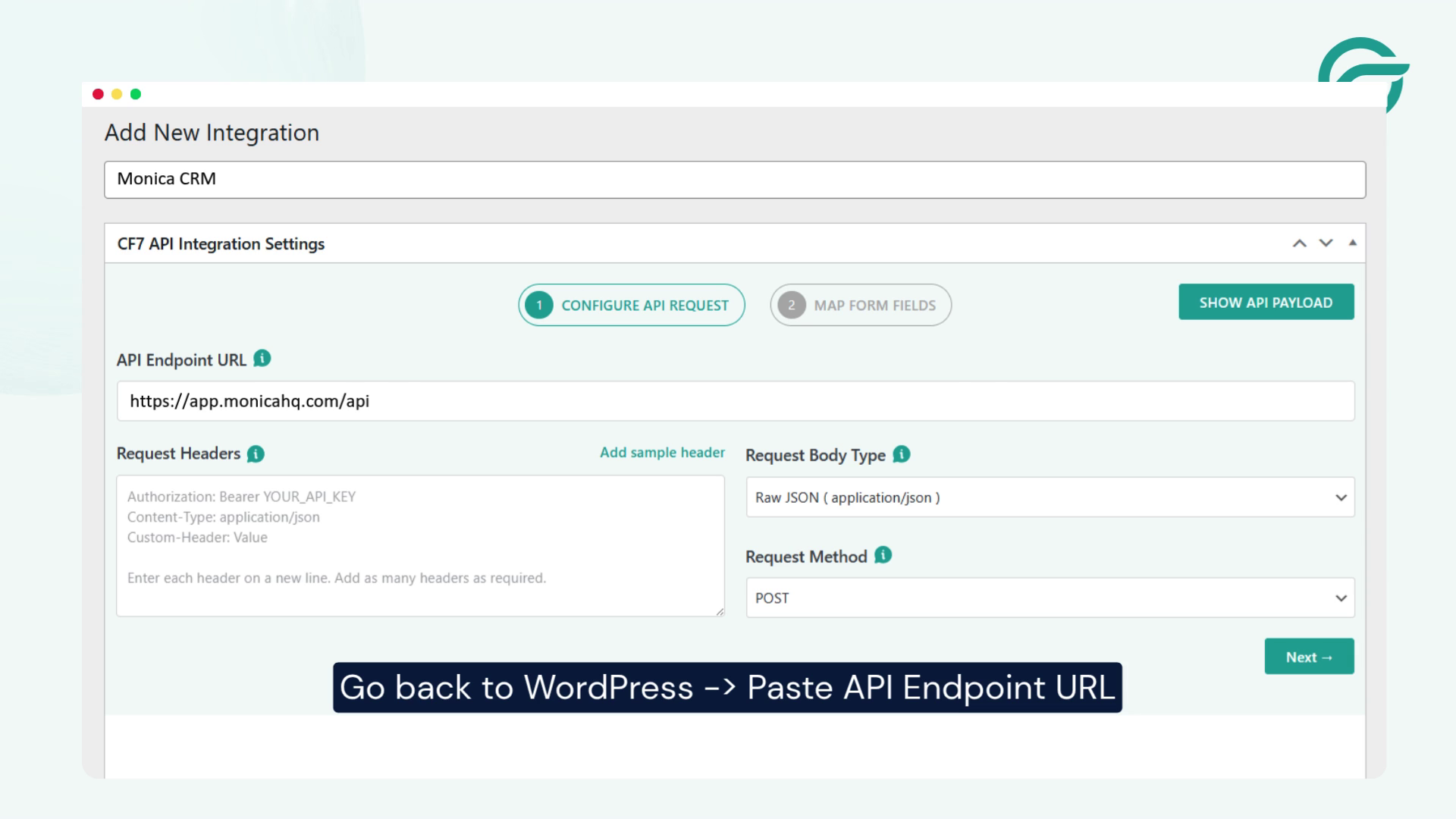Click the API Endpoint URL label
The height and width of the screenshot is (819, 1456).
point(181,360)
